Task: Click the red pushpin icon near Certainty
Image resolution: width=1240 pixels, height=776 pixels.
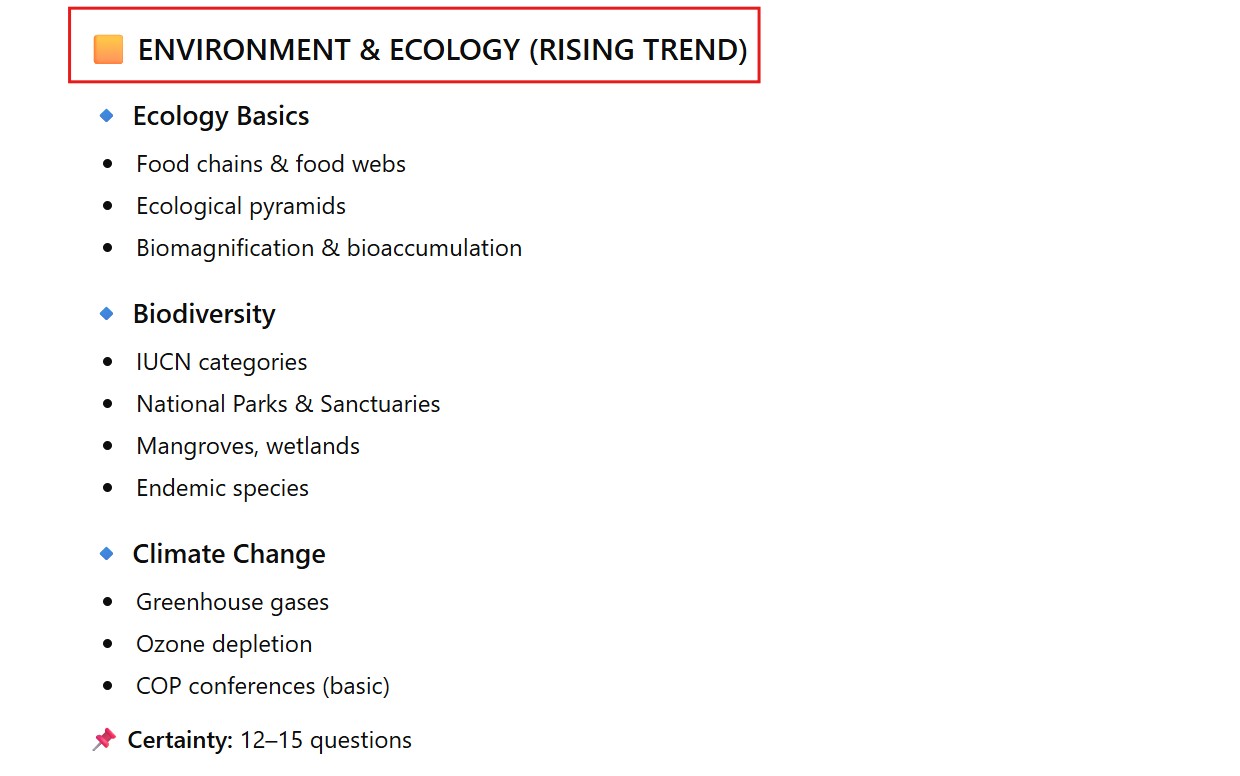Action: [x=104, y=740]
